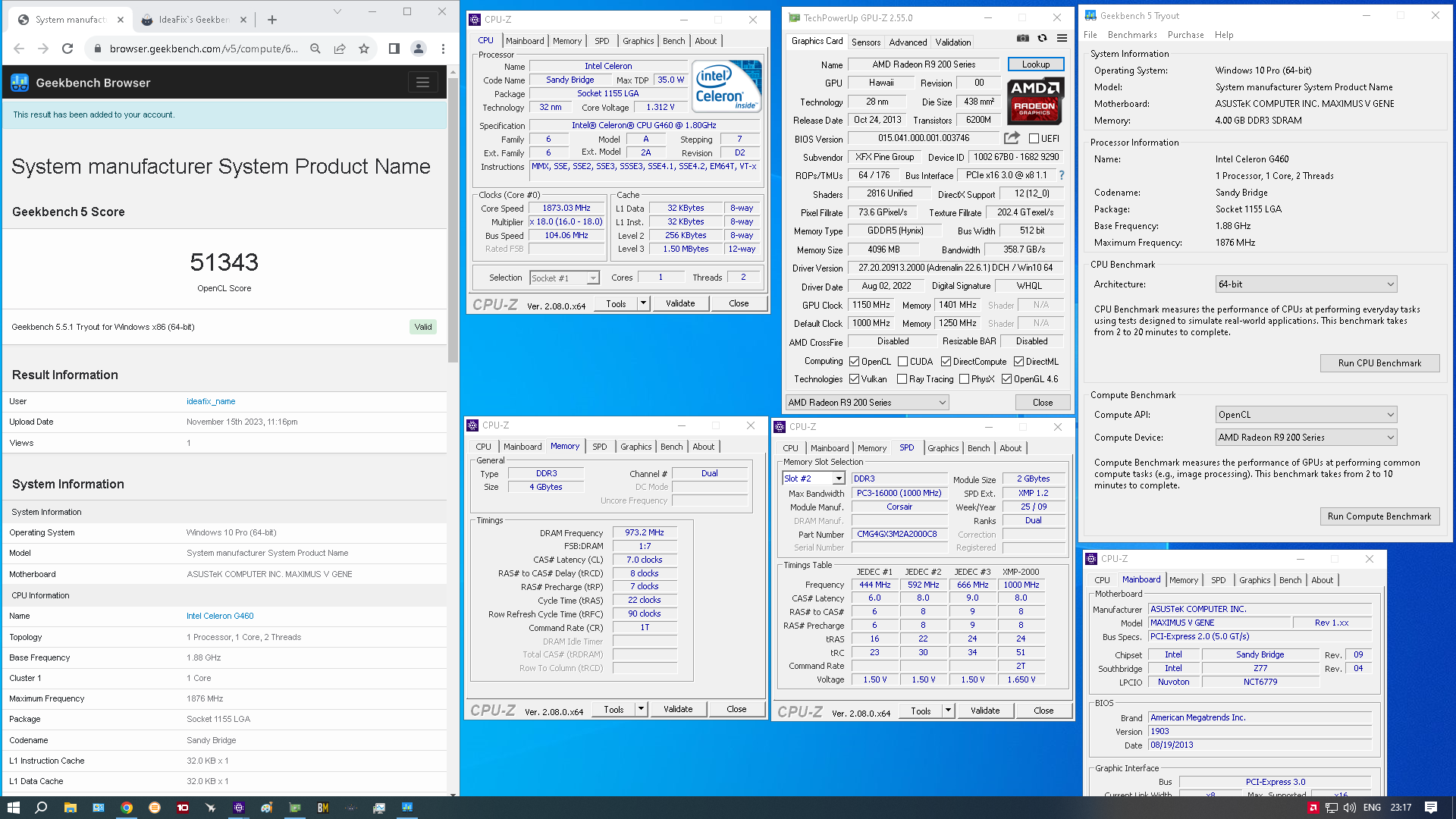Click the Chrome zoom magnifier icon in address bar
The image size is (1456, 819).
(x=315, y=49)
